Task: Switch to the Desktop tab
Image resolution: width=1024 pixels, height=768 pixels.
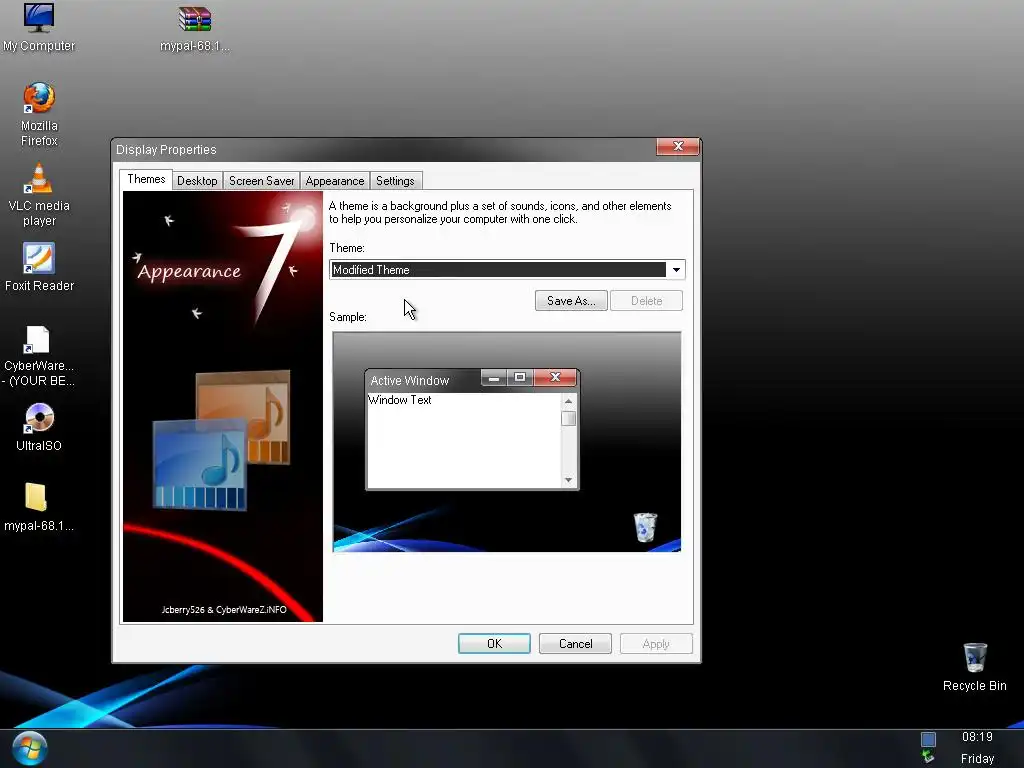Action: pos(197,181)
